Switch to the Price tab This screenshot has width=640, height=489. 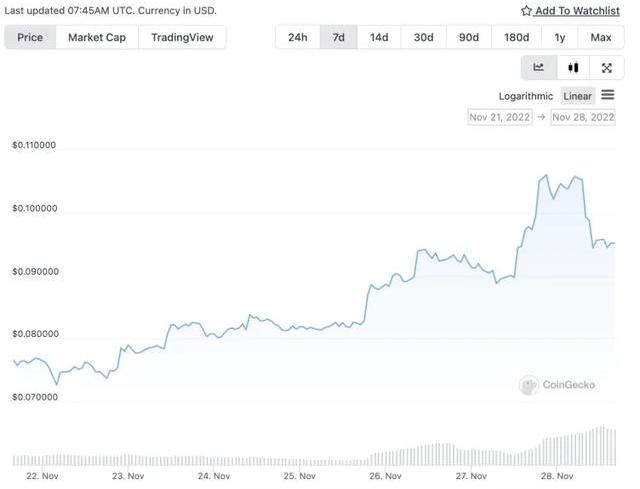click(x=30, y=37)
